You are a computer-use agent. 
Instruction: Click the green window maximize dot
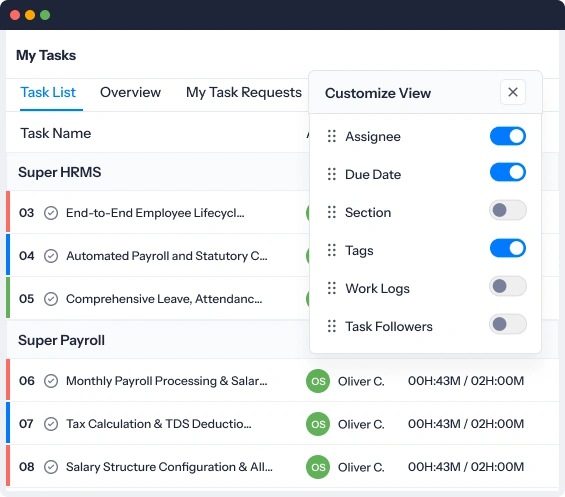pos(45,15)
